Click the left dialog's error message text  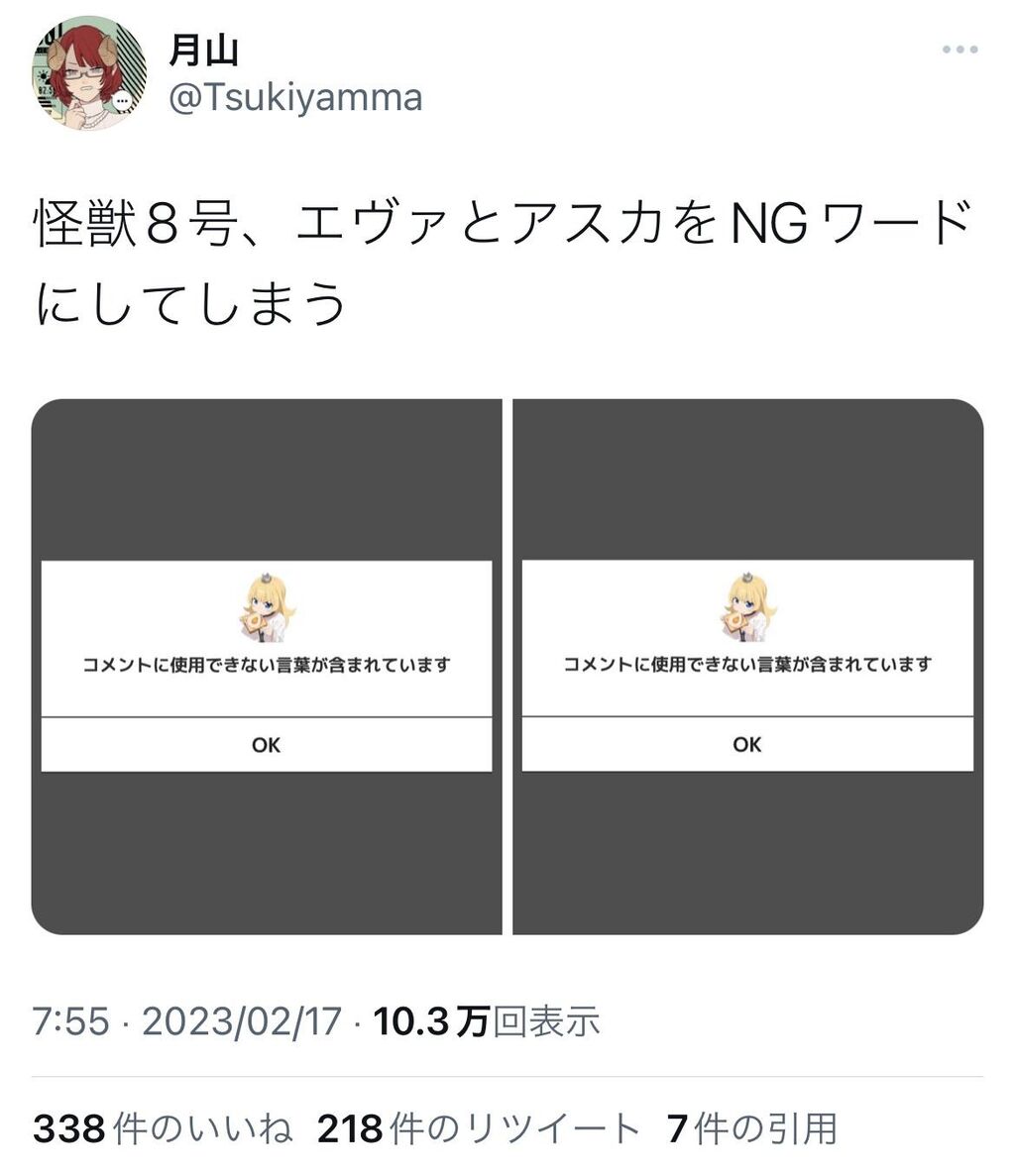(x=267, y=665)
